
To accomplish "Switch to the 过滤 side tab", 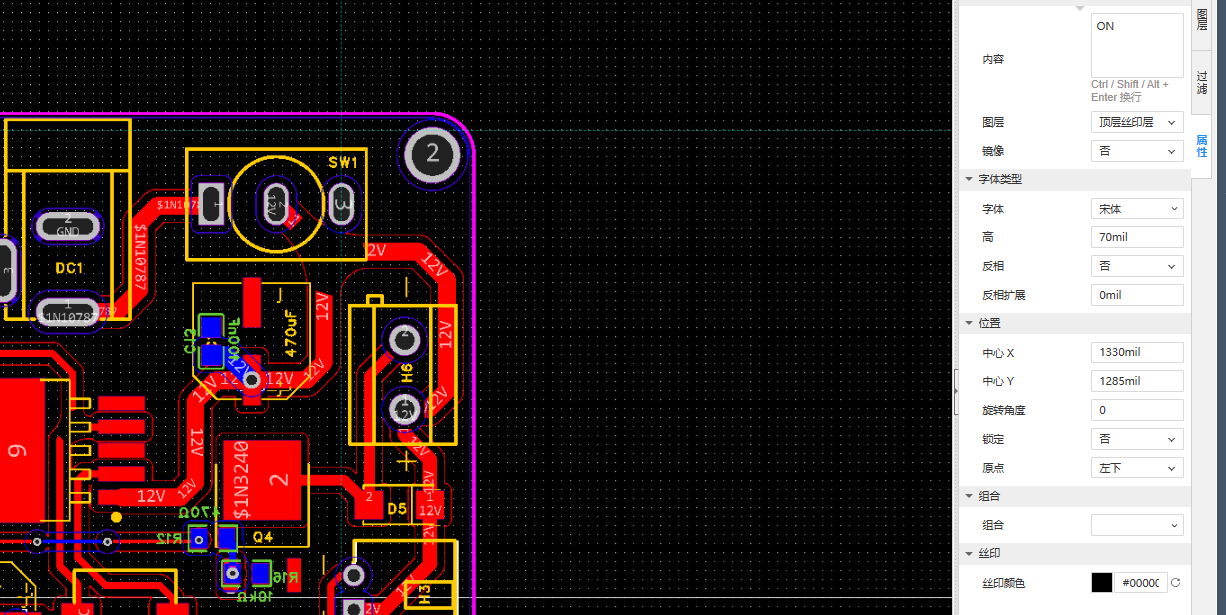I will 1202,84.
